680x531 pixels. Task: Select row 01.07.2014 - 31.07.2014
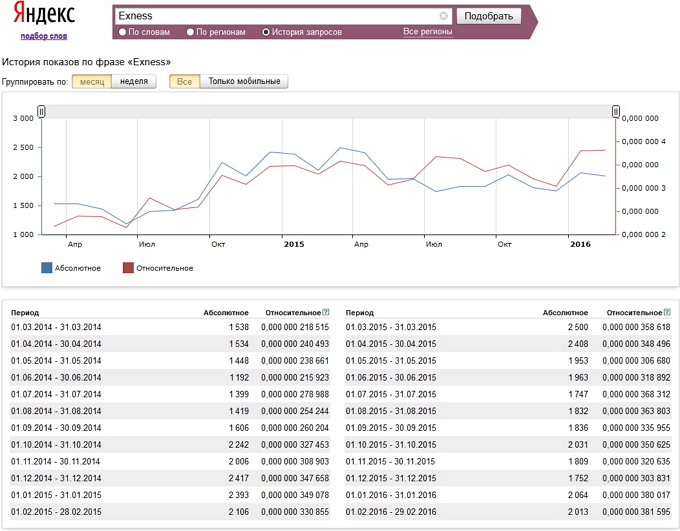click(x=170, y=394)
